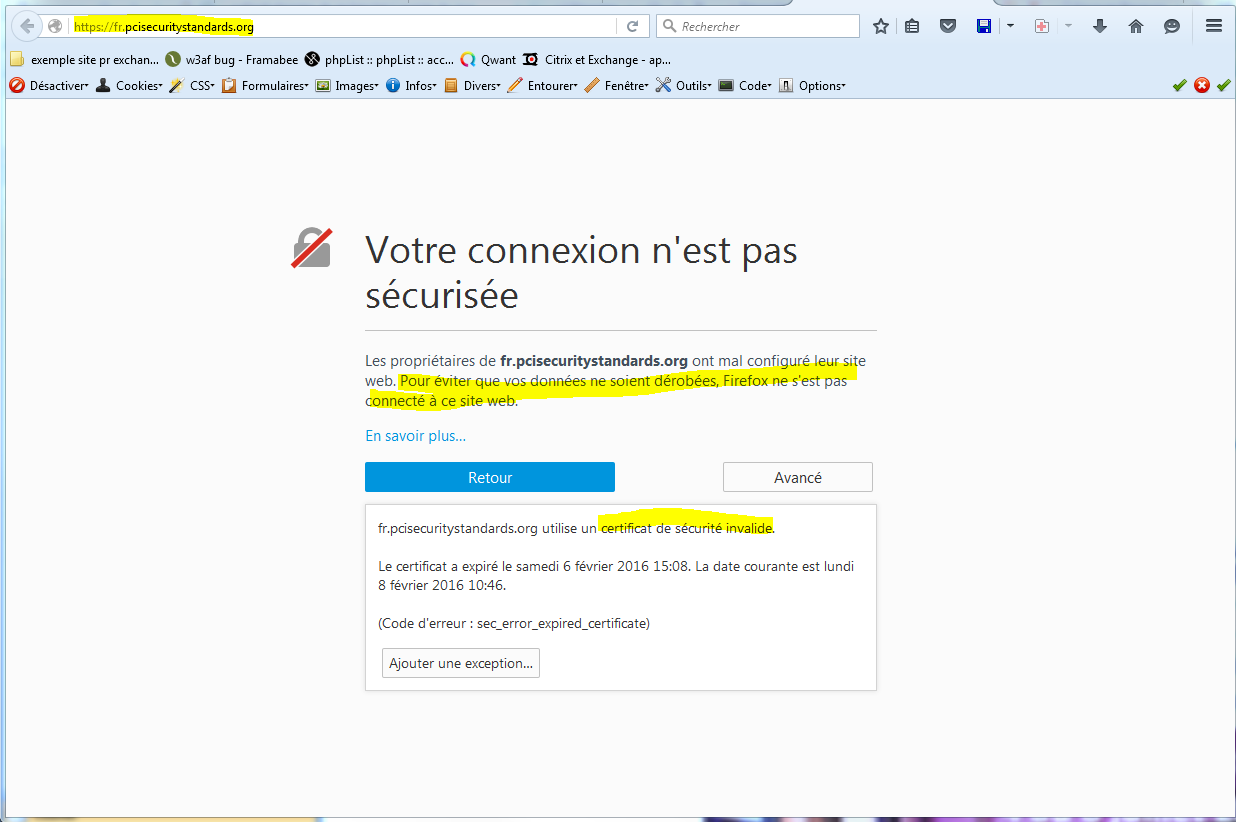Viewport: 1236px width, 822px height.
Task: Click the browser back arrow button
Action: coord(28,26)
